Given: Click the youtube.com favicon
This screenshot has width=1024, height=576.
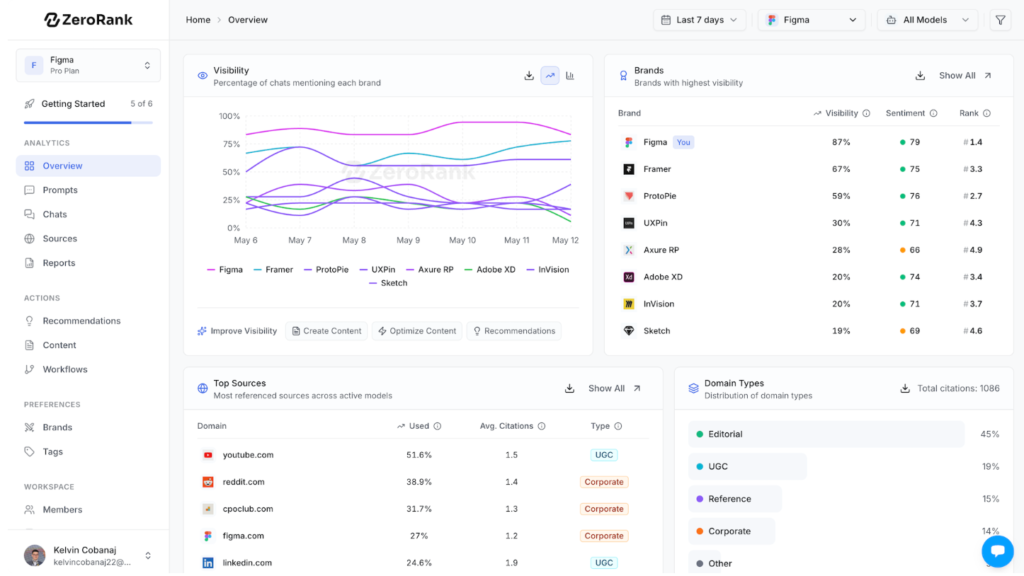Looking at the screenshot, I should coord(208,455).
